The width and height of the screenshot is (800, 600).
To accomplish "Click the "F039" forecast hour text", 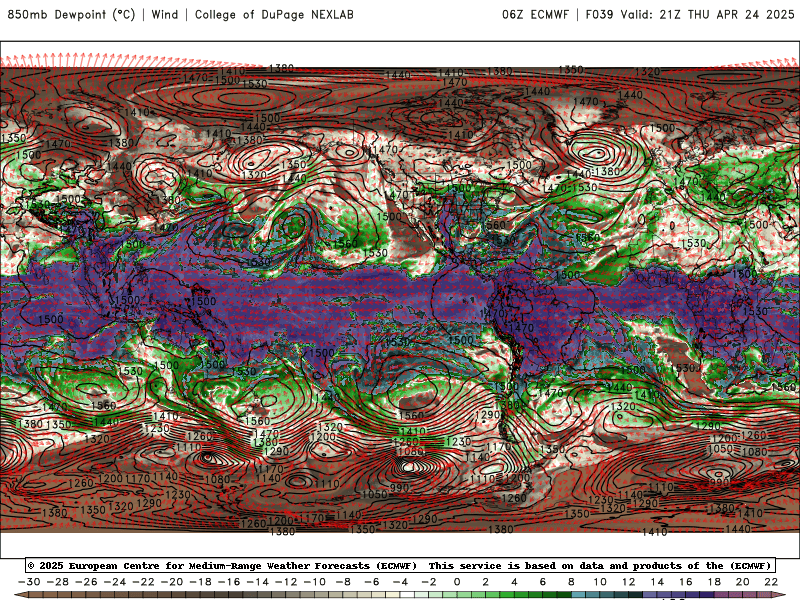I will coord(599,14).
